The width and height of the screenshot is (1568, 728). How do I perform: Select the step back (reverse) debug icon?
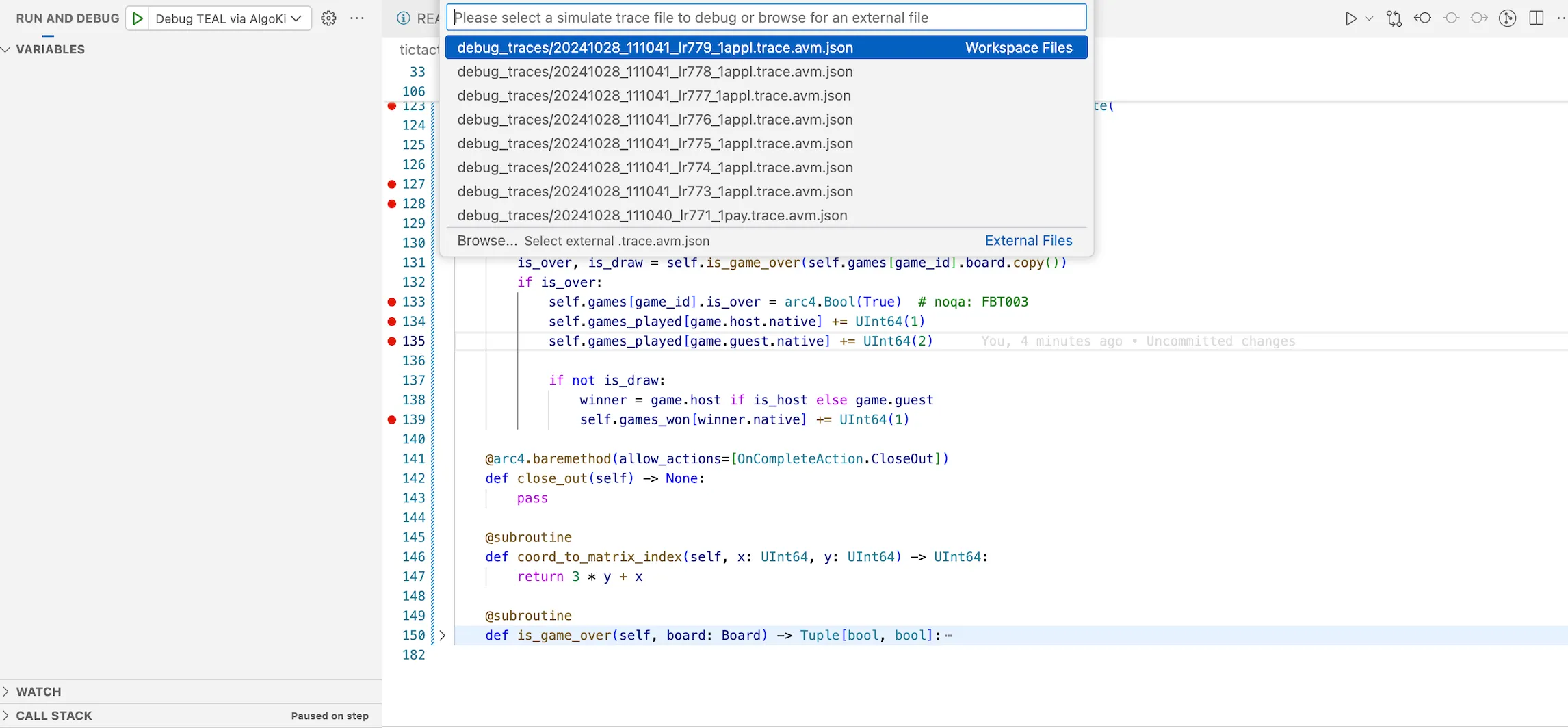pos(1423,18)
